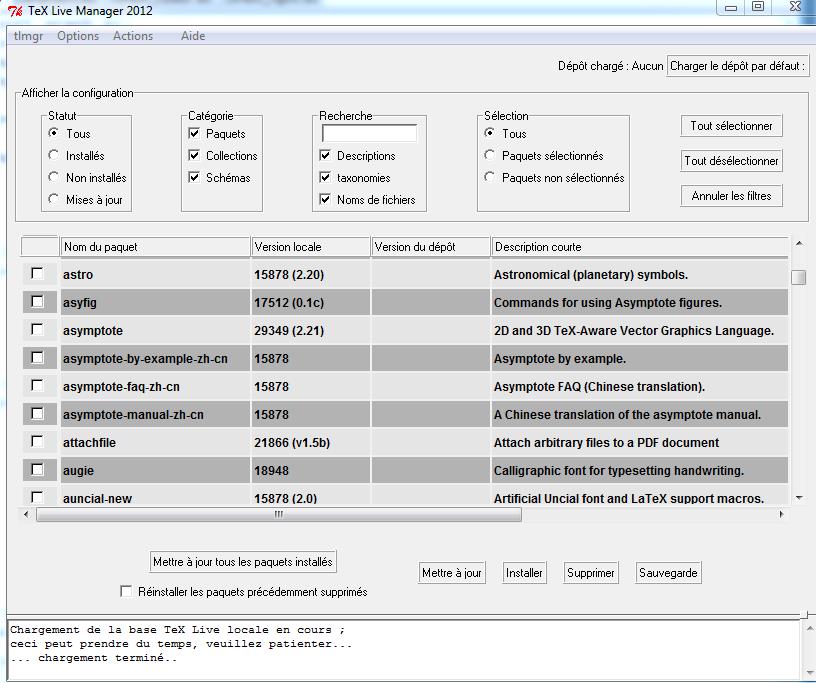Check the box for the asyfig package

(37, 301)
